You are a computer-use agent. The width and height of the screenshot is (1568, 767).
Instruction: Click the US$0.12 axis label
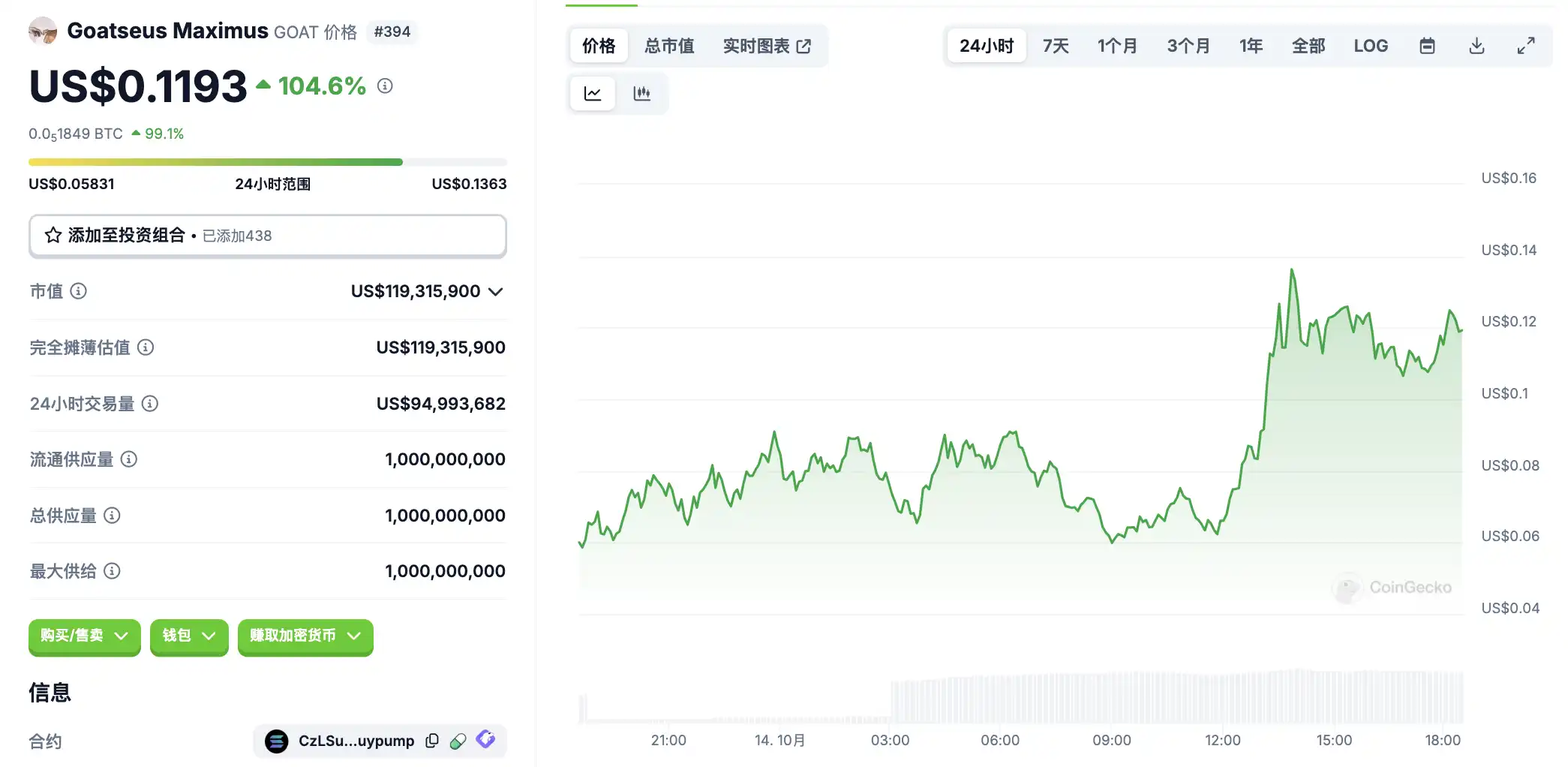[x=1509, y=321]
